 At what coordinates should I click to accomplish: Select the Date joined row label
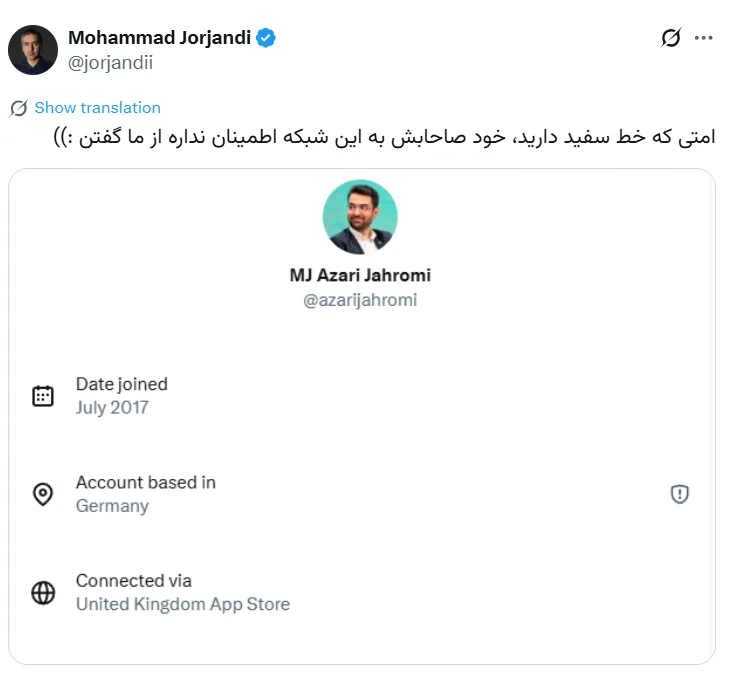tap(122, 384)
